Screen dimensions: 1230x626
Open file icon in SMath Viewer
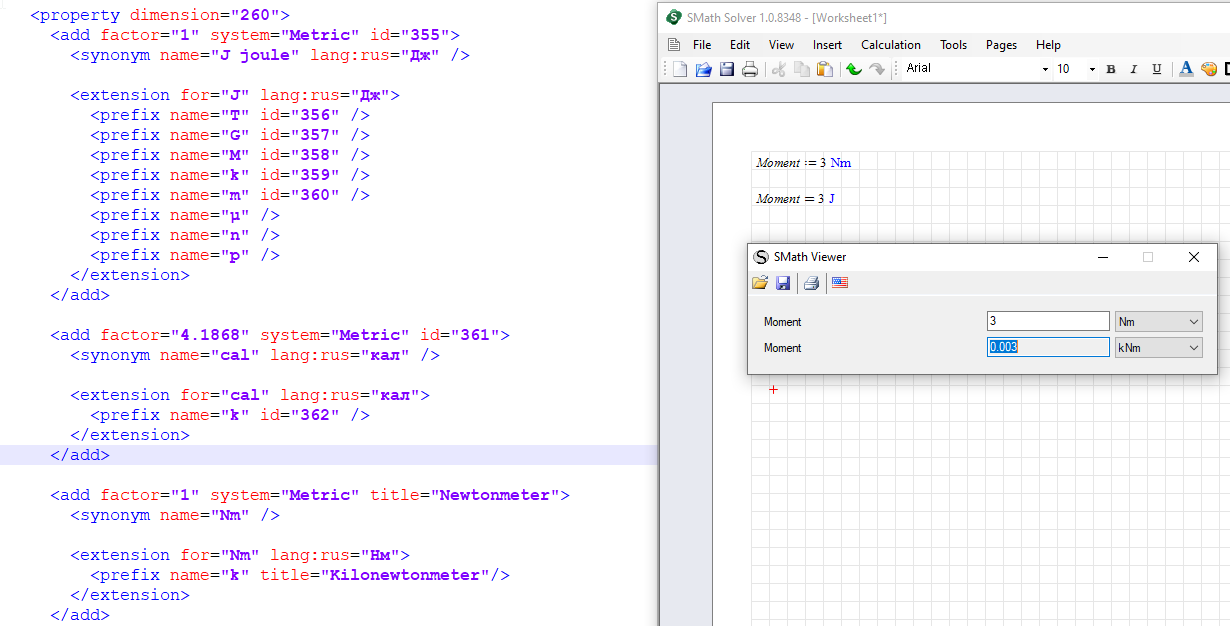[760, 283]
